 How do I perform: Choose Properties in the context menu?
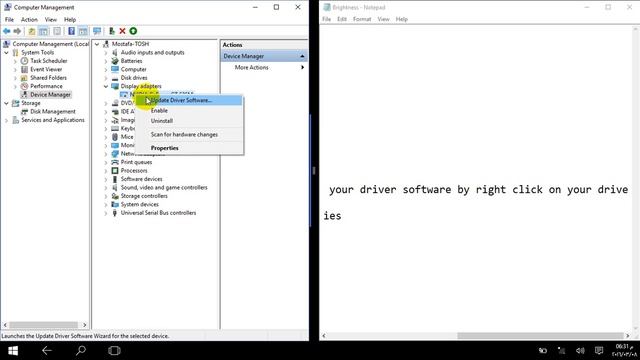tap(189, 148)
